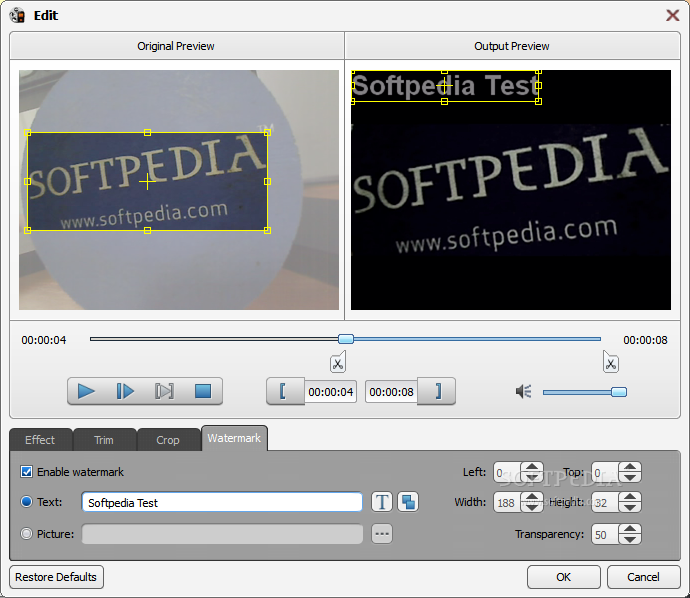
Task: Decrease the Top value
Action: click(630, 477)
